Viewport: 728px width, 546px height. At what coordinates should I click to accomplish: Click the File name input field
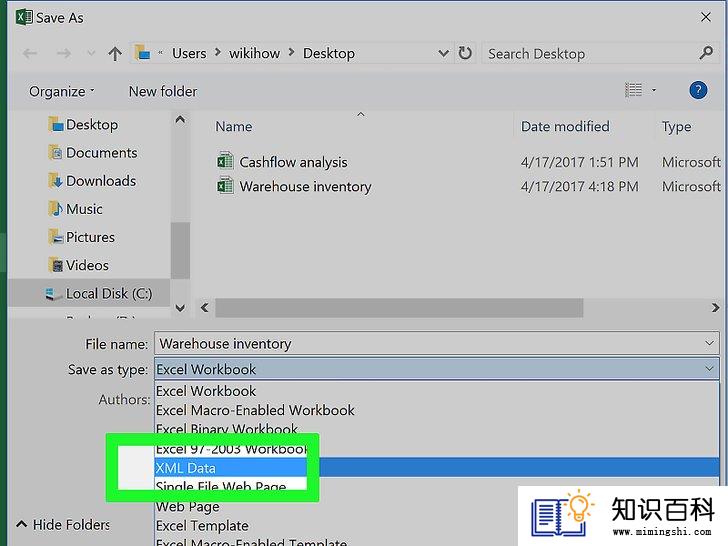pos(436,344)
